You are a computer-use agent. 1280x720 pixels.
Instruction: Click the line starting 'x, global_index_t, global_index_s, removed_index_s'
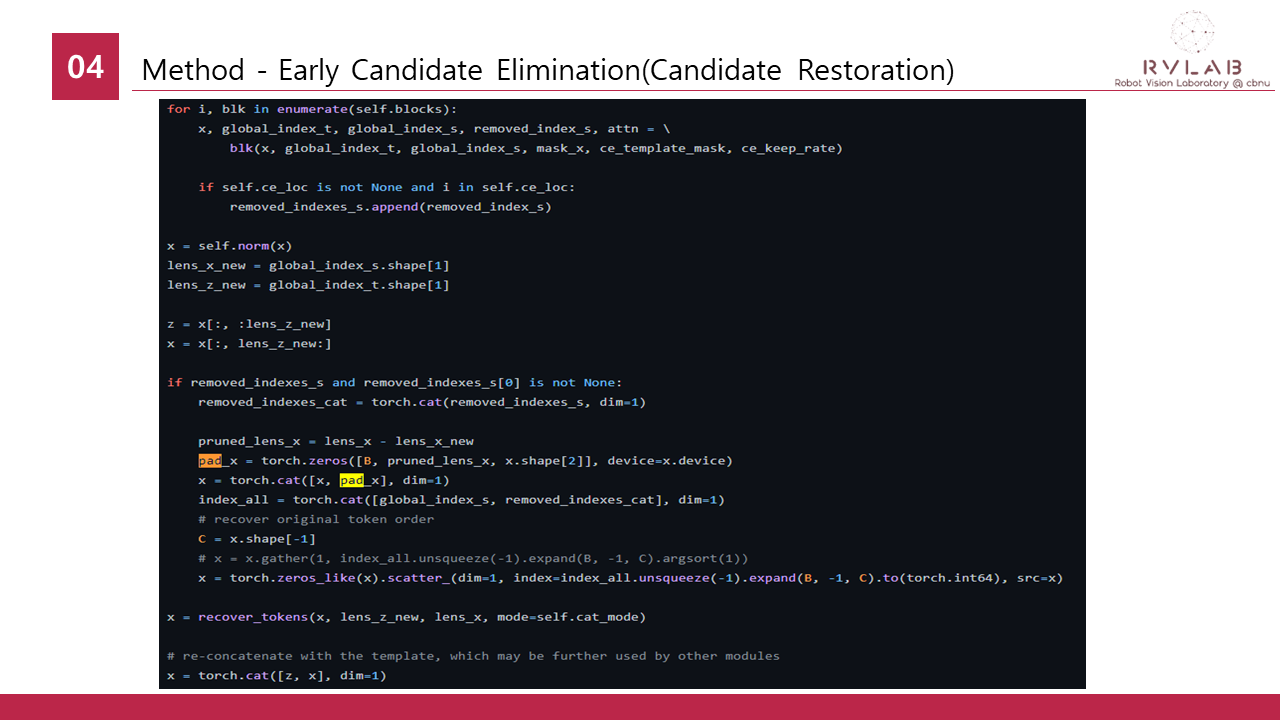pyautogui.click(x=434, y=129)
